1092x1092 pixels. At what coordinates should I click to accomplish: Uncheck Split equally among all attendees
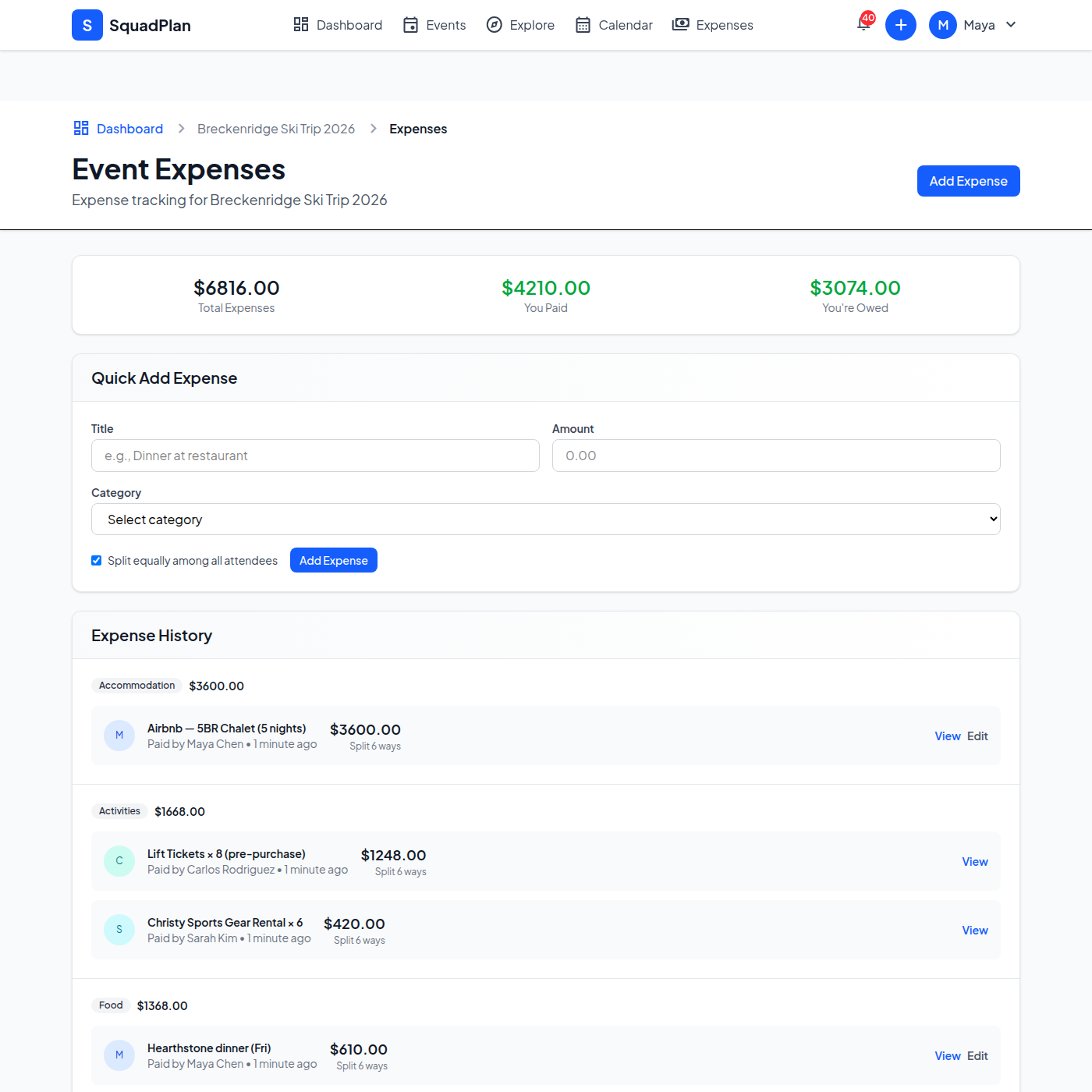96,560
